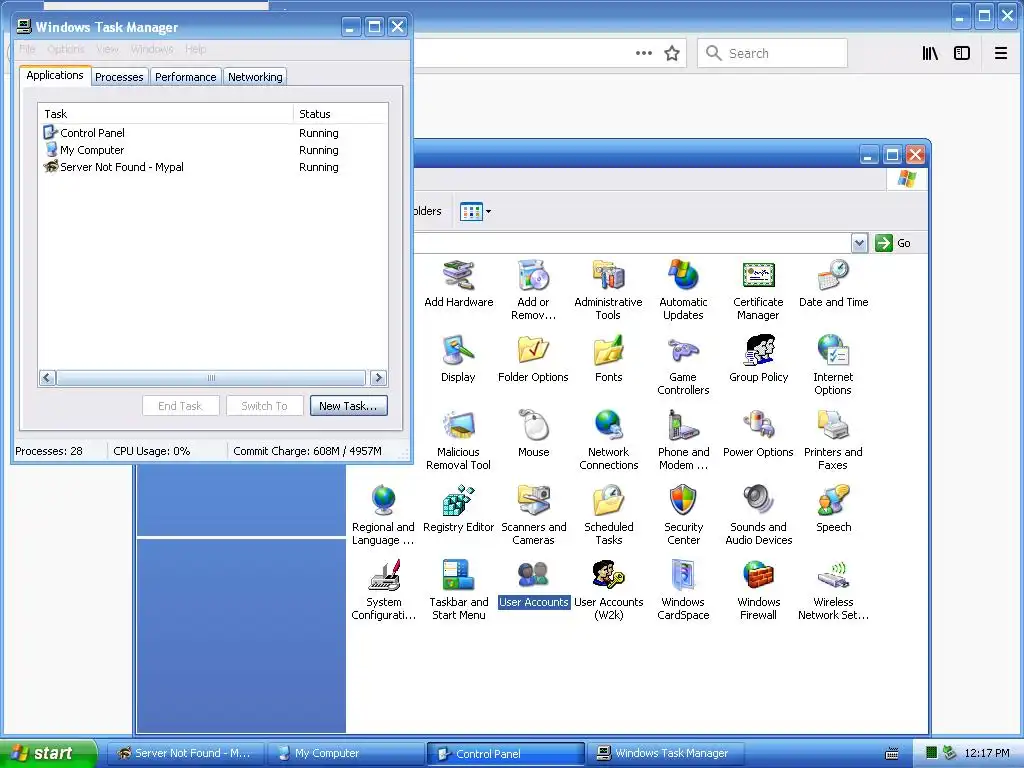The width and height of the screenshot is (1024, 768).
Task: Select the Applications tab
Action: [55, 75]
